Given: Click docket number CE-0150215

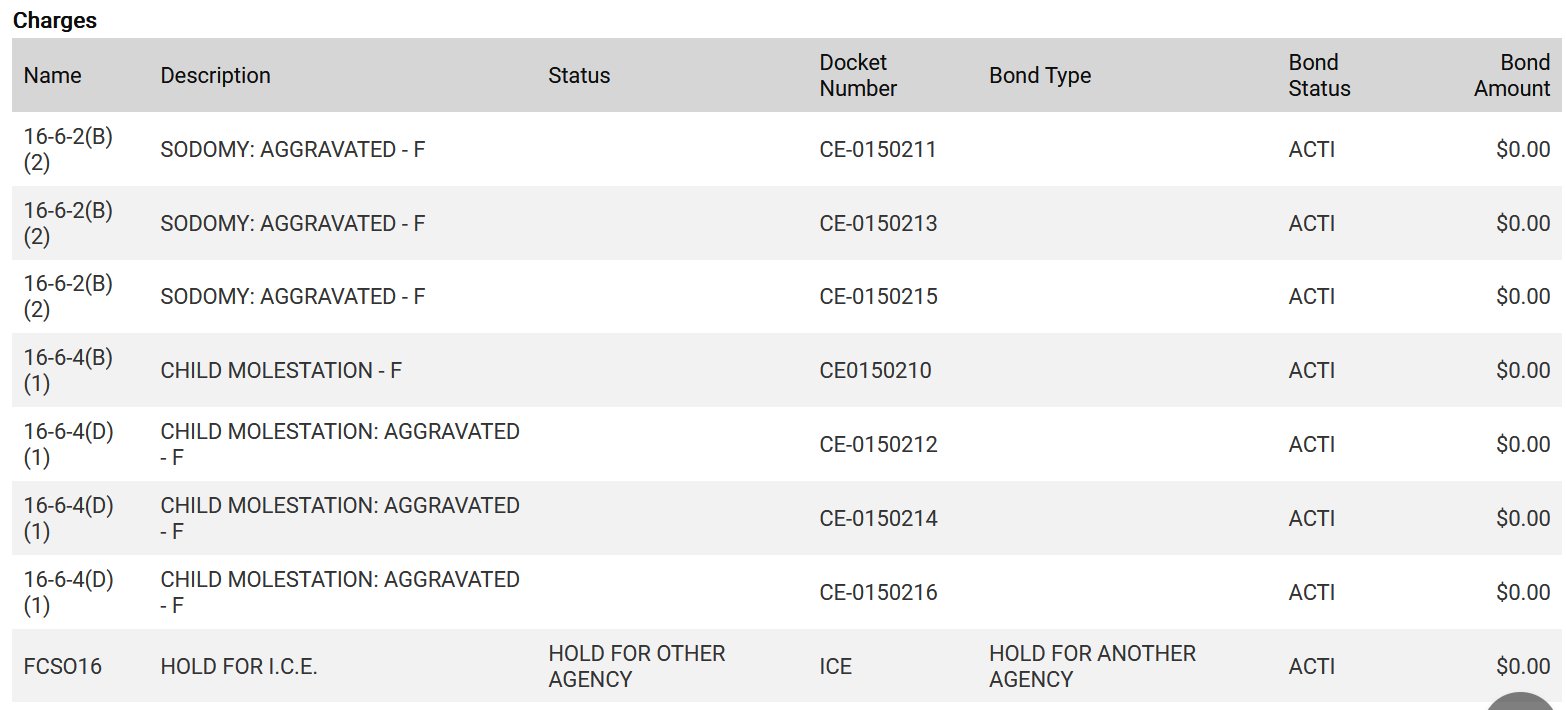Looking at the screenshot, I should point(878,297).
